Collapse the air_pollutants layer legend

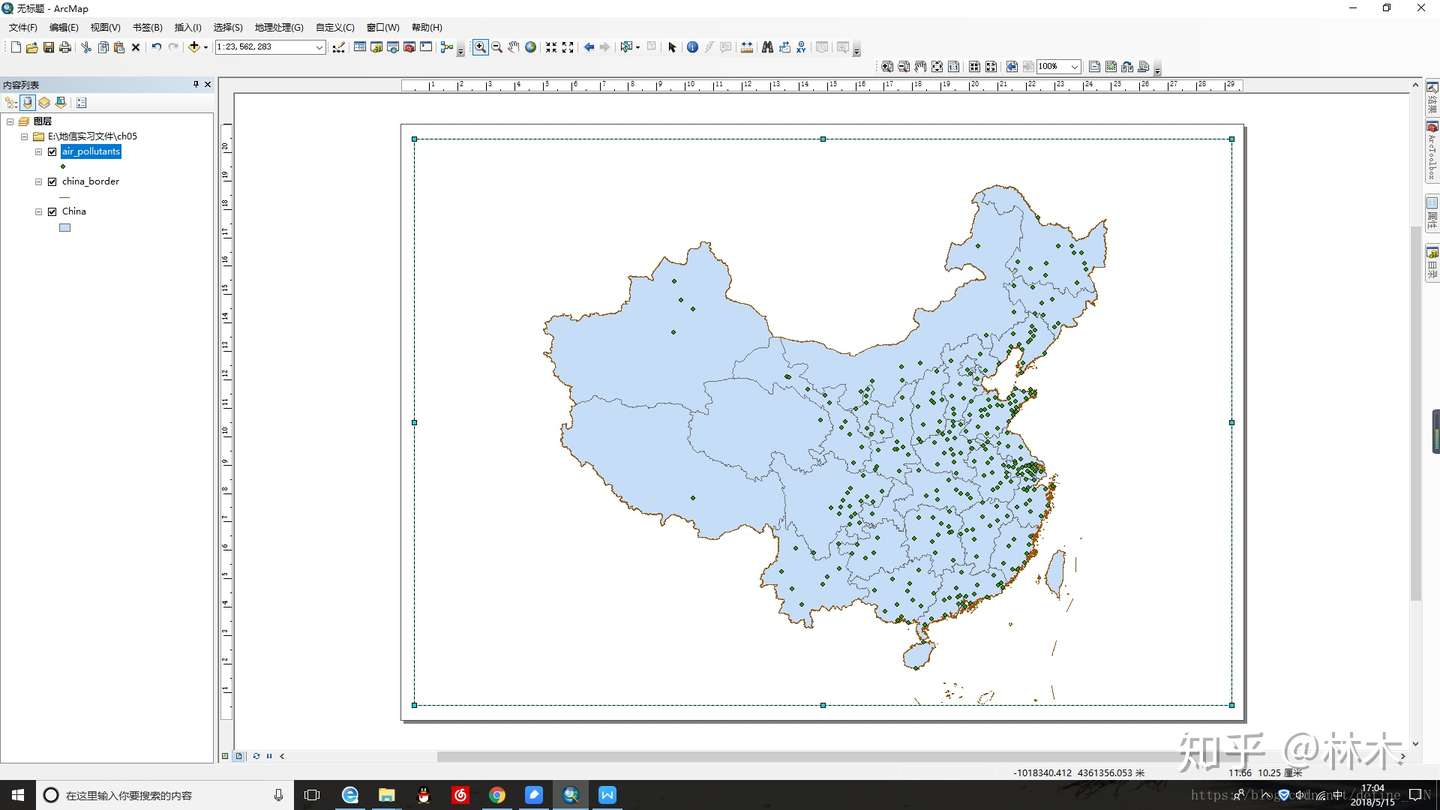39,152
